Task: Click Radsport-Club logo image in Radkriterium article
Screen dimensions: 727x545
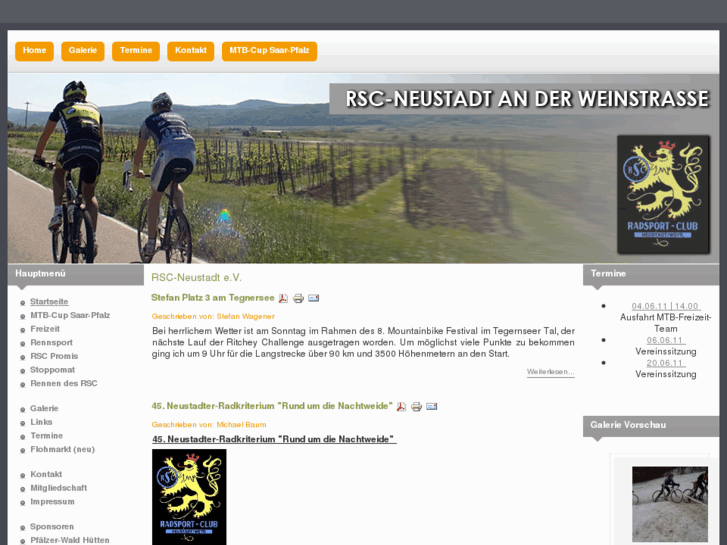Action: click(x=189, y=497)
